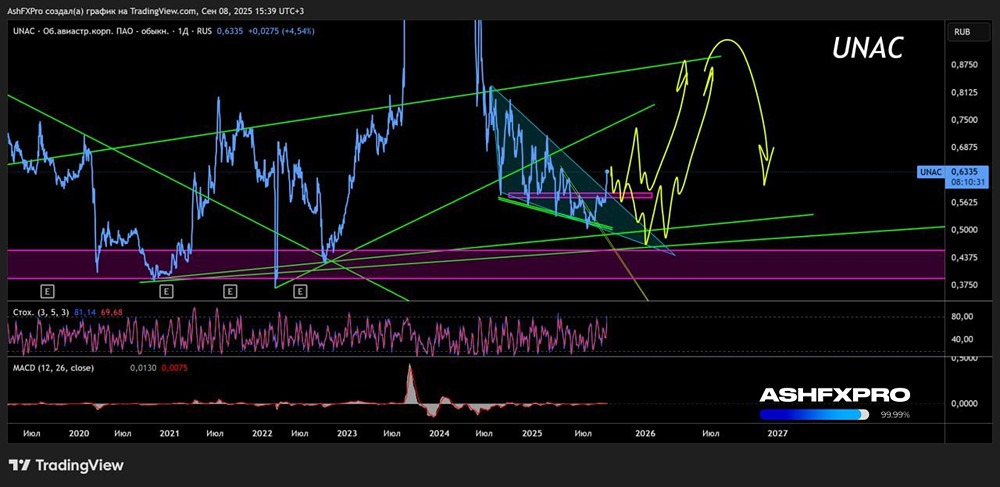Select the UNAC symbol name in legend
Screen dimensions: 1000x487
pyautogui.click(x=22, y=31)
